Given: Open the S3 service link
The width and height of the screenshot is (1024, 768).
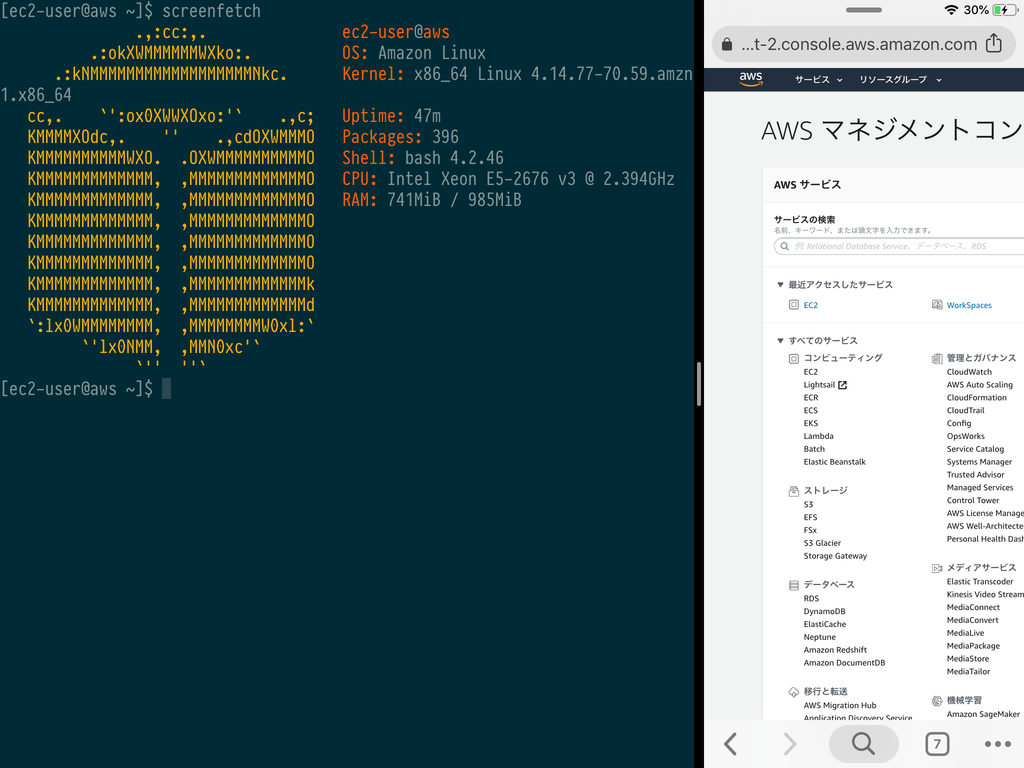Looking at the screenshot, I should click(x=808, y=505).
